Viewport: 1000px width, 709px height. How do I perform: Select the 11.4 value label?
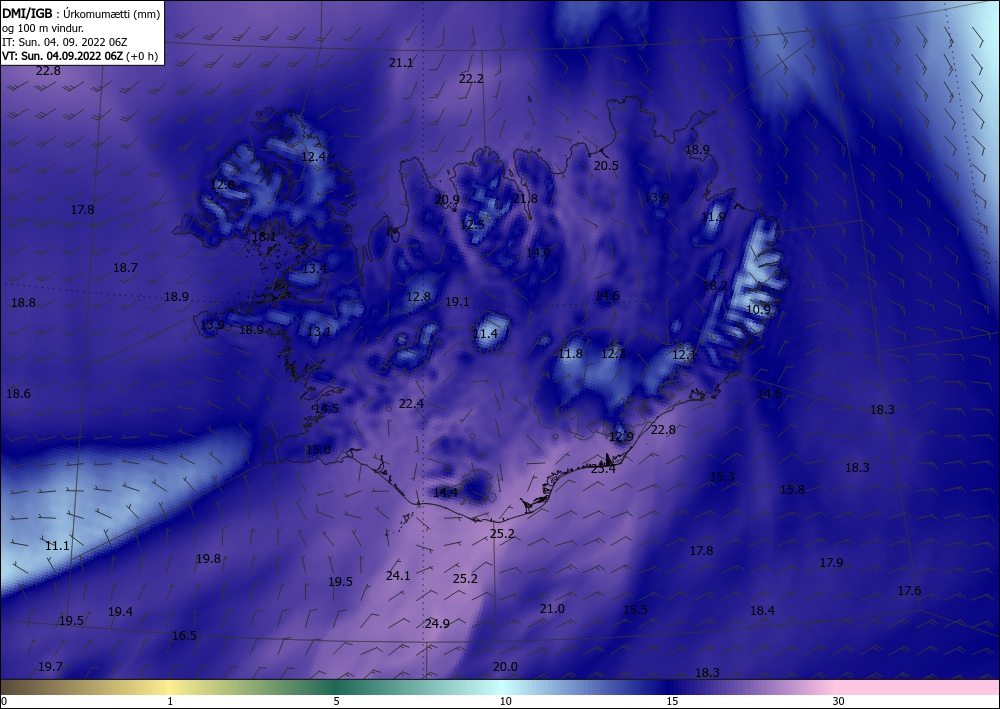(x=485, y=333)
